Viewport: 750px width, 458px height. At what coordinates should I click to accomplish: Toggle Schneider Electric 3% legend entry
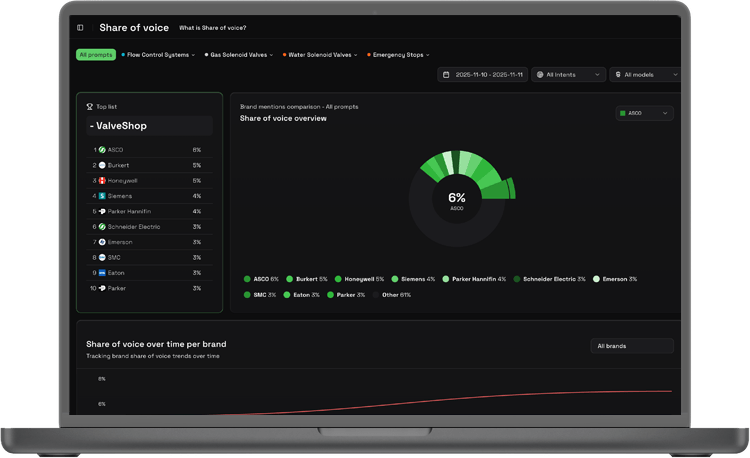point(550,279)
